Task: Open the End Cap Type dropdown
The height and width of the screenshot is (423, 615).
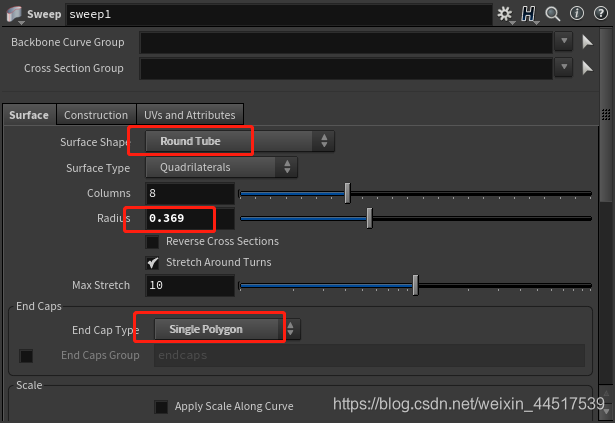Action: click(227, 329)
